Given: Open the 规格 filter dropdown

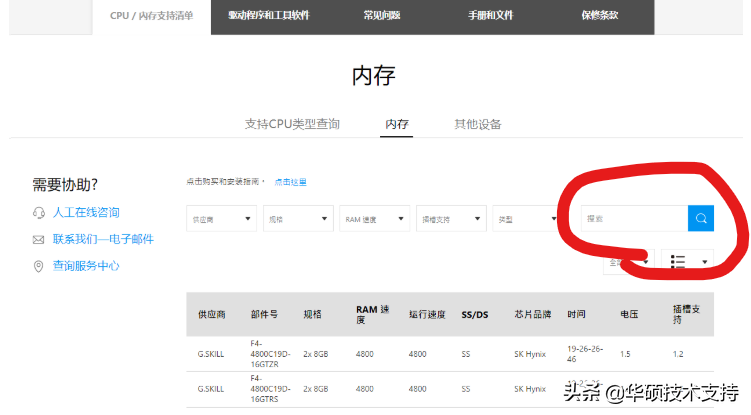Looking at the screenshot, I should click(298, 219).
